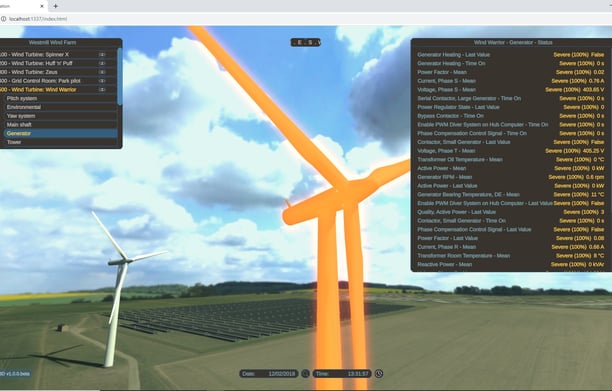The image size is (612, 391).
Task: Click Transformer Room Temperature - Mean row
Action: 511,256
